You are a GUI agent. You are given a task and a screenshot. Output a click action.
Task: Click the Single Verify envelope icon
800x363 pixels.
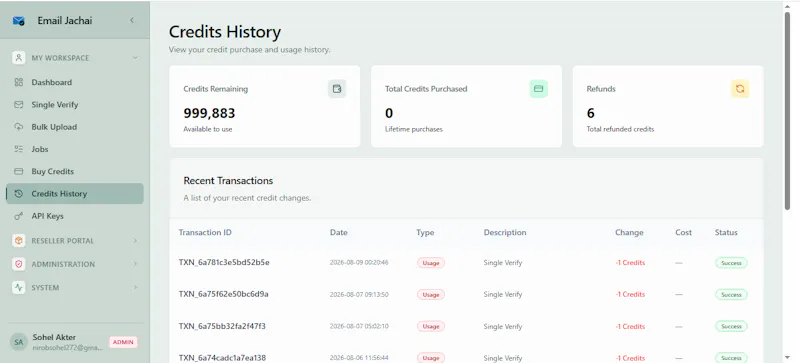tap(19, 105)
